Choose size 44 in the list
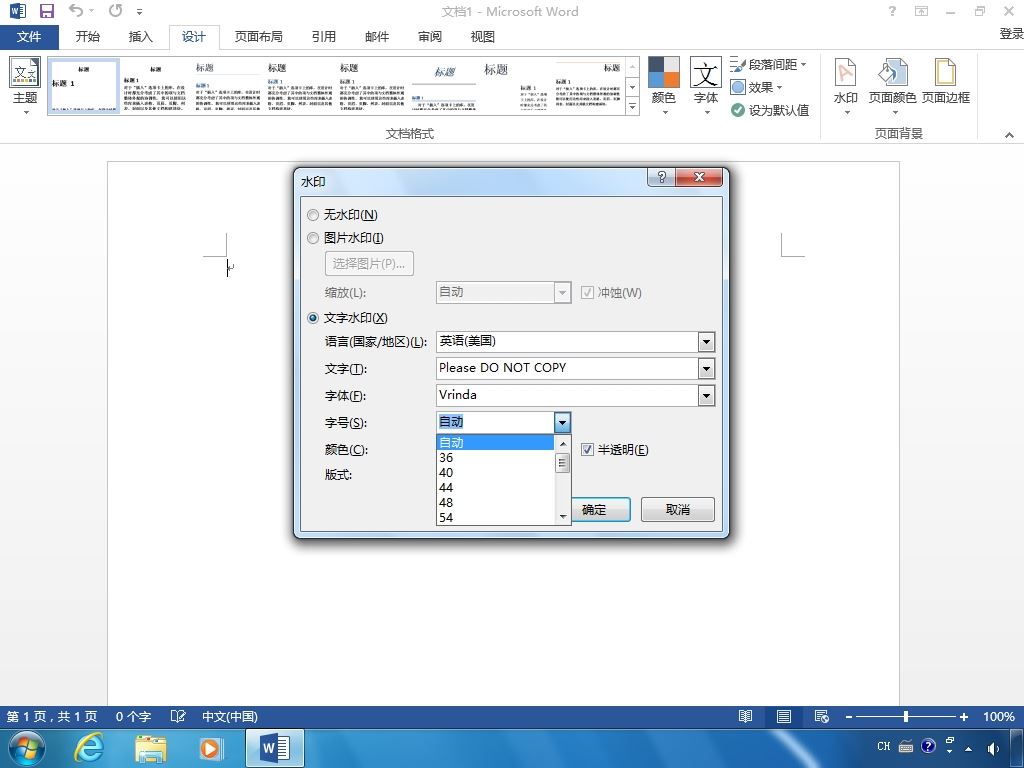This screenshot has width=1024, height=768. point(495,488)
